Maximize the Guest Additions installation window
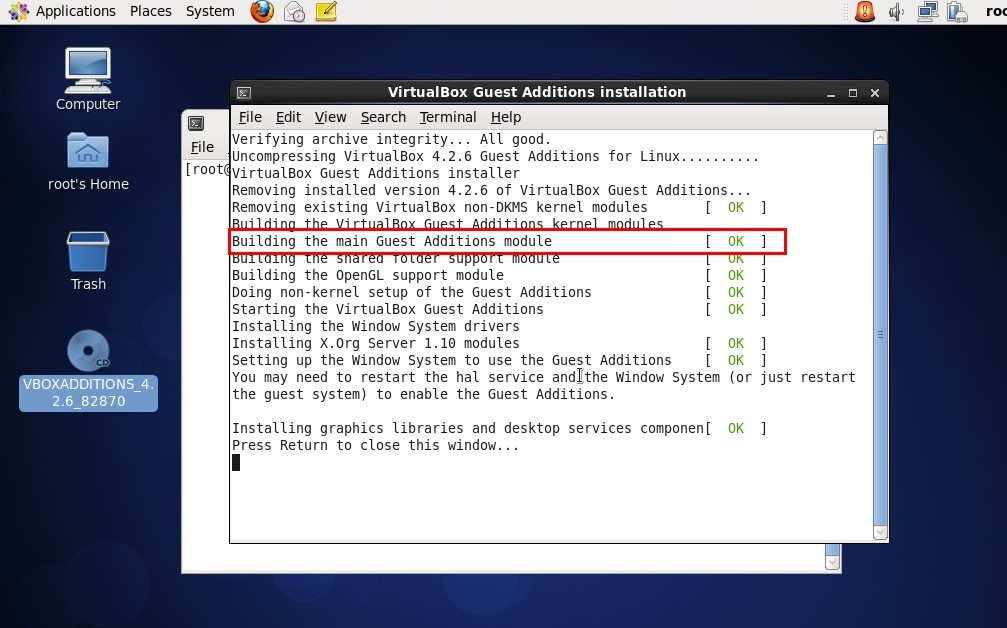This screenshot has height=628, width=1007. click(853, 93)
